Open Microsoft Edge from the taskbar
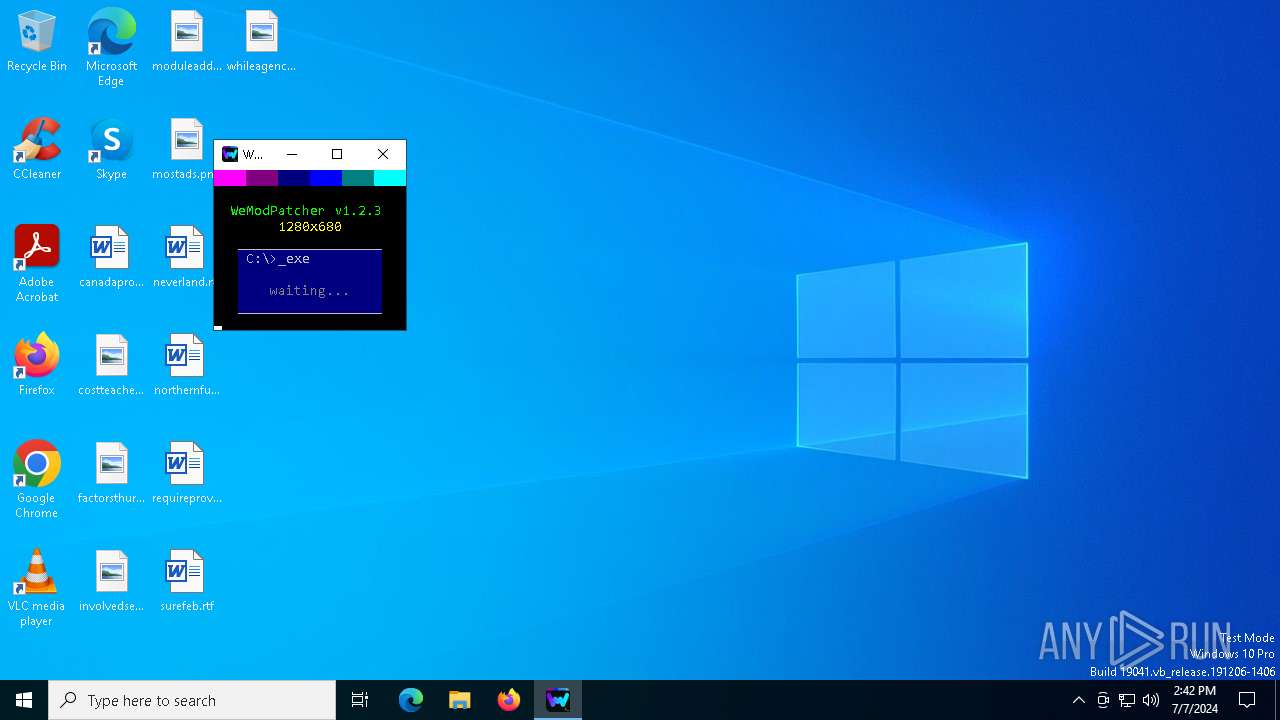This screenshot has width=1280, height=720. [411, 700]
